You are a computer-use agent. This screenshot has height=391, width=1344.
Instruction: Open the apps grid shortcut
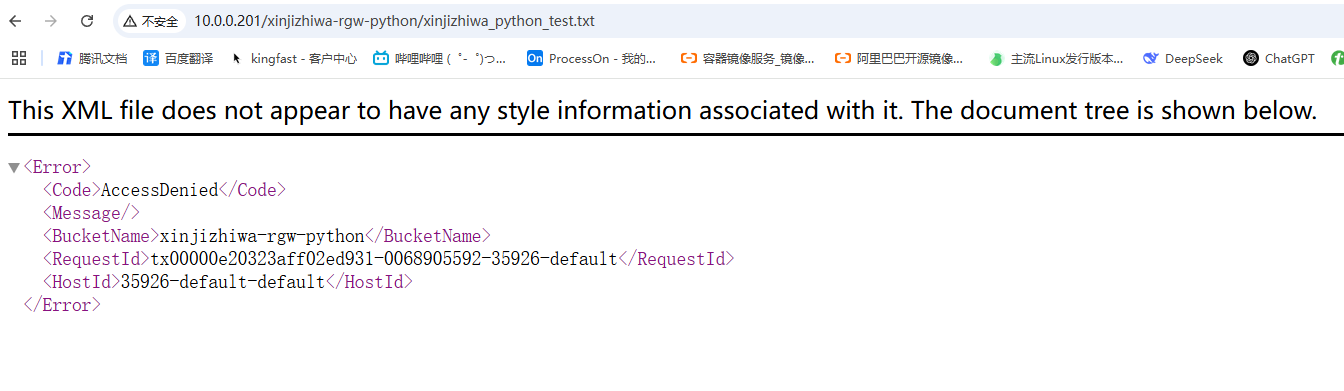pyautogui.click(x=19, y=58)
